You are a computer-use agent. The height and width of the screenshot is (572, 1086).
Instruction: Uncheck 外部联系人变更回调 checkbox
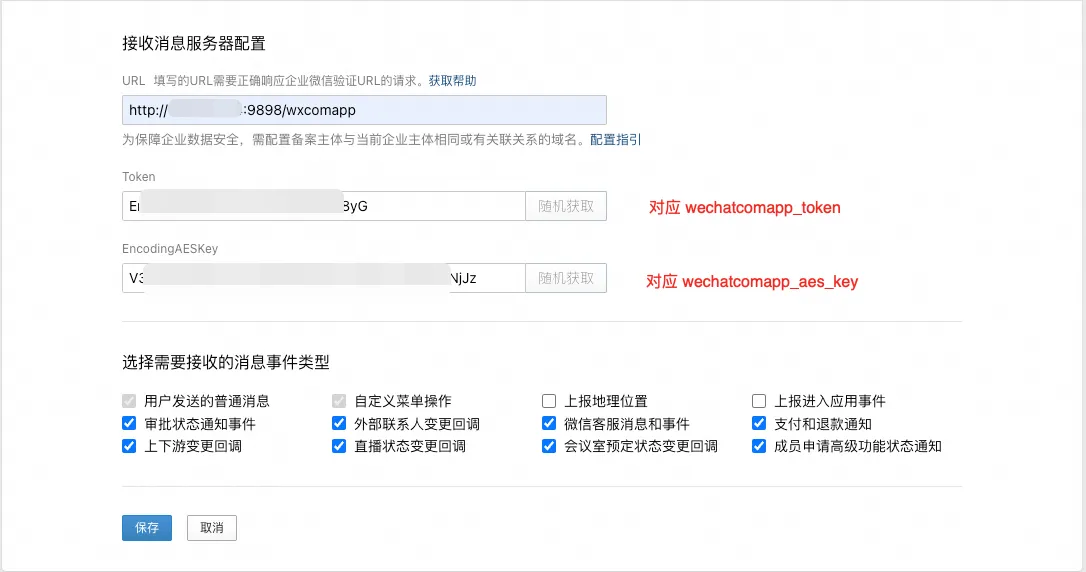(339, 423)
